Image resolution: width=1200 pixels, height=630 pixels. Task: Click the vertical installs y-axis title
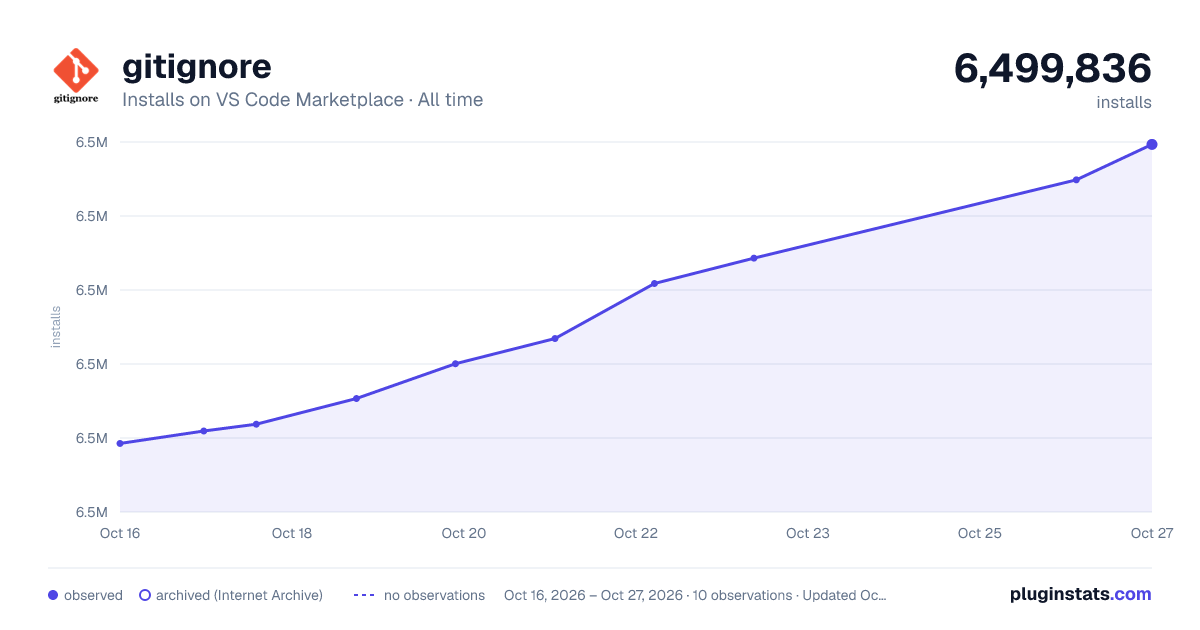click(x=56, y=327)
